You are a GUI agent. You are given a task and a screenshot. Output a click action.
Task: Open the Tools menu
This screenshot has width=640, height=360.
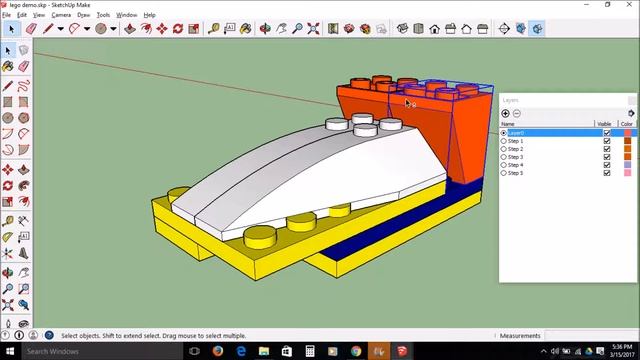tap(103, 15)
